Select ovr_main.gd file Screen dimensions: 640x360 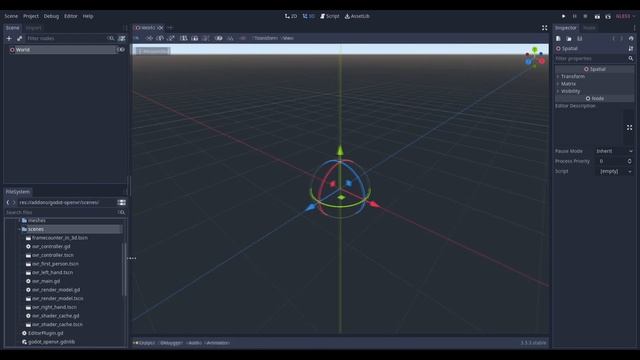pos(46,281)
